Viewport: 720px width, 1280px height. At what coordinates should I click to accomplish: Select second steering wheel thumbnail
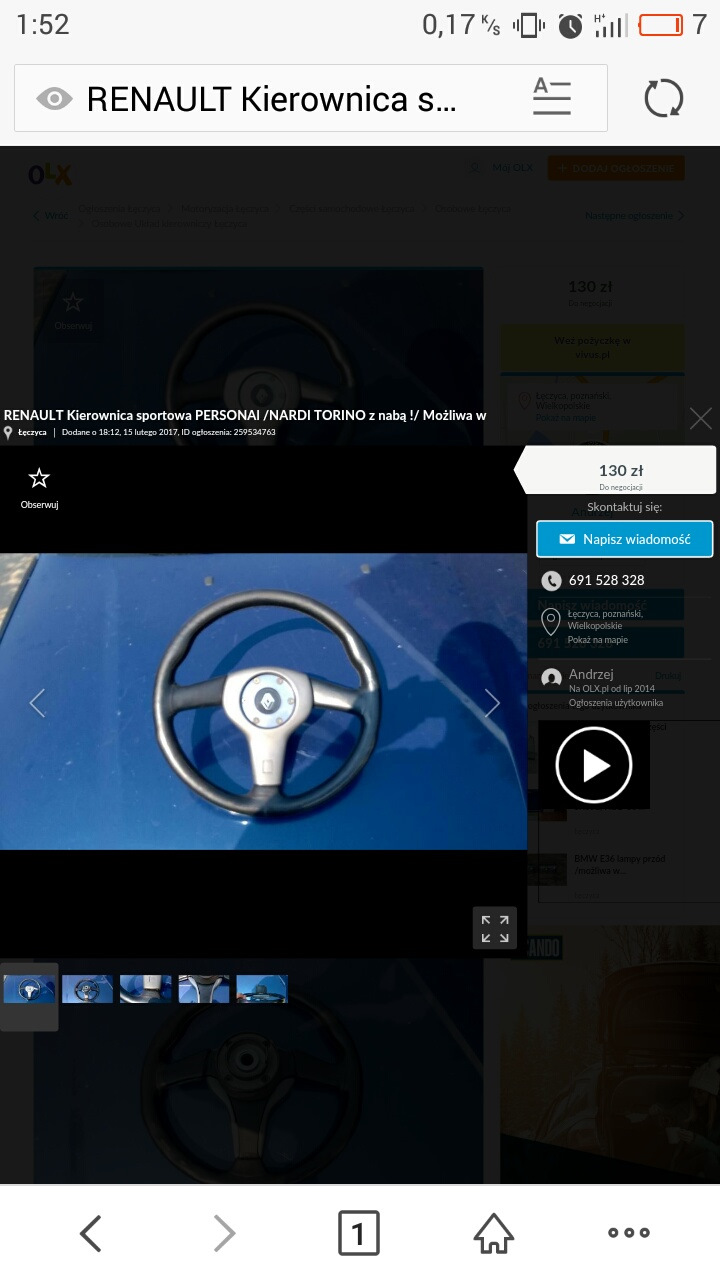tap(88, 989)
